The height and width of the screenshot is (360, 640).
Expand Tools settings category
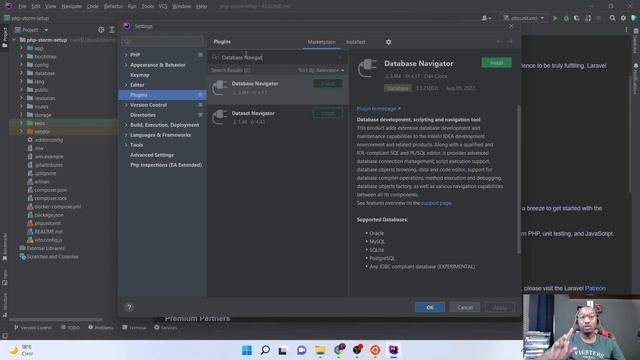tap(126, 145)
